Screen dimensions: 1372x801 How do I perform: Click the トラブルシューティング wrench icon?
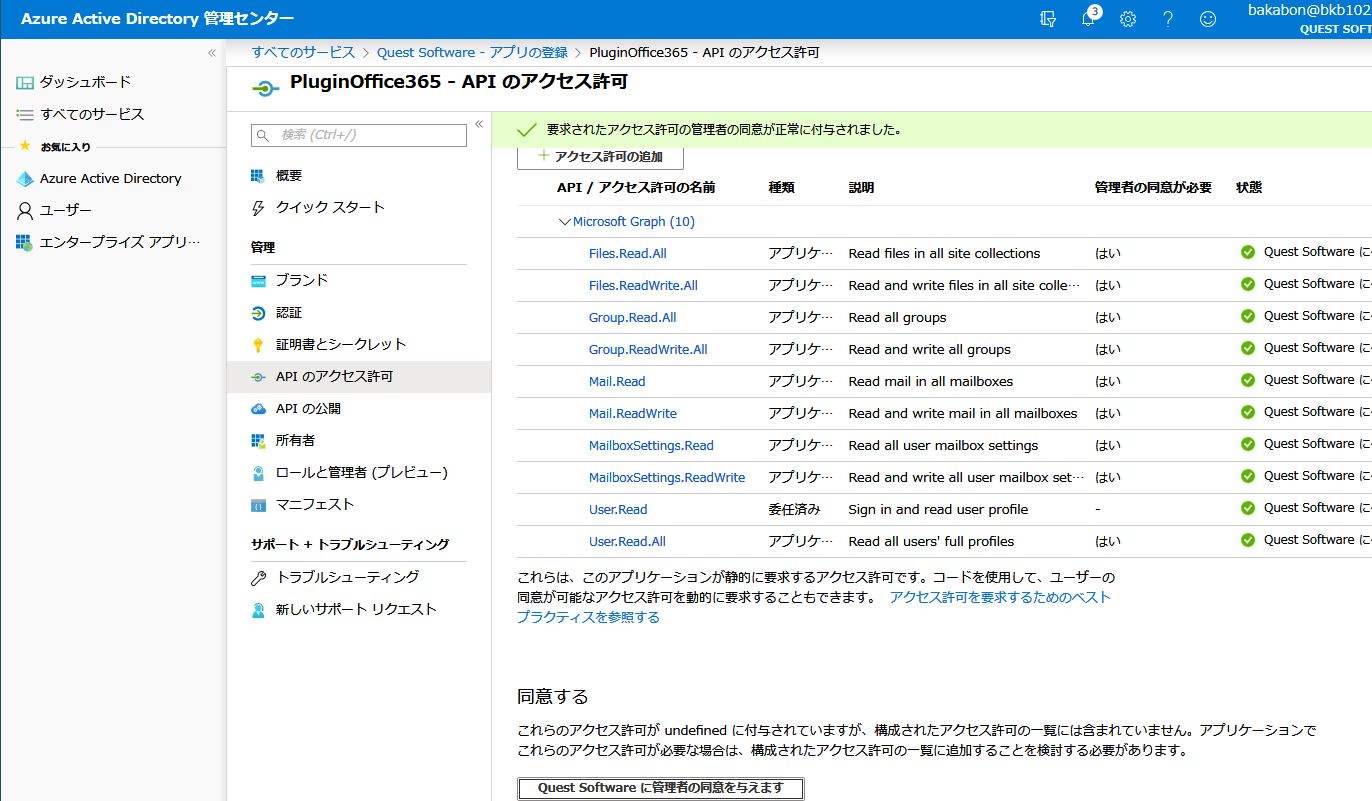click(x=258, y=577)
